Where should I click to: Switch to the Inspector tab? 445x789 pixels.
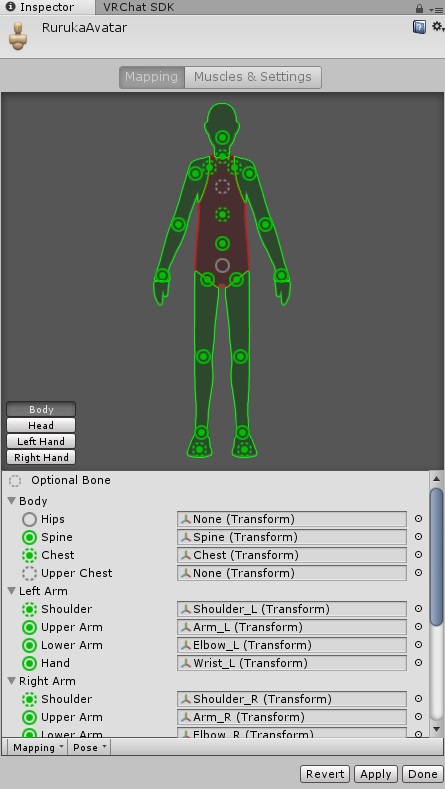coord(47,8)
